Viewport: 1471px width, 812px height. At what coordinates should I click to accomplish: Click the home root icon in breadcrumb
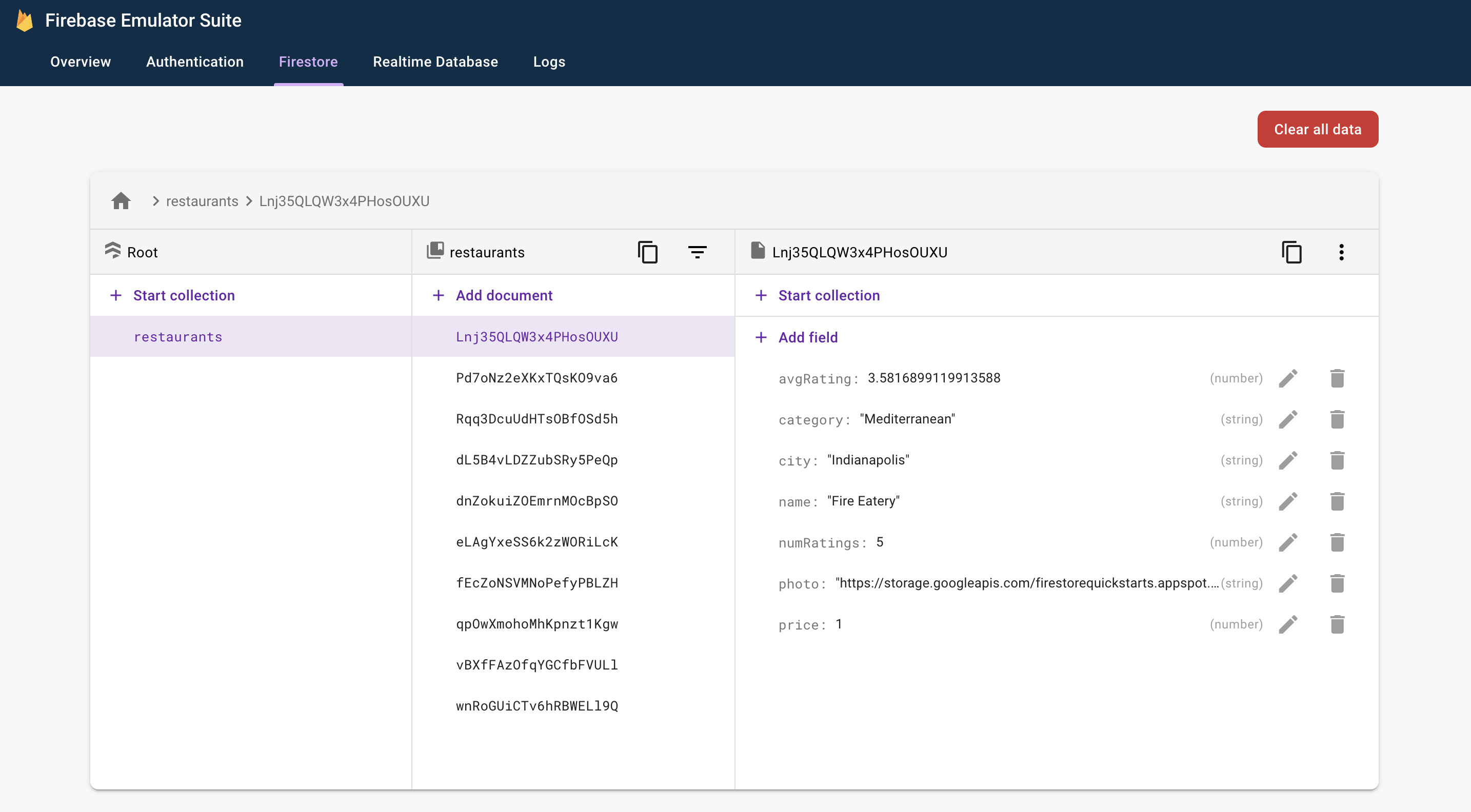121,200
